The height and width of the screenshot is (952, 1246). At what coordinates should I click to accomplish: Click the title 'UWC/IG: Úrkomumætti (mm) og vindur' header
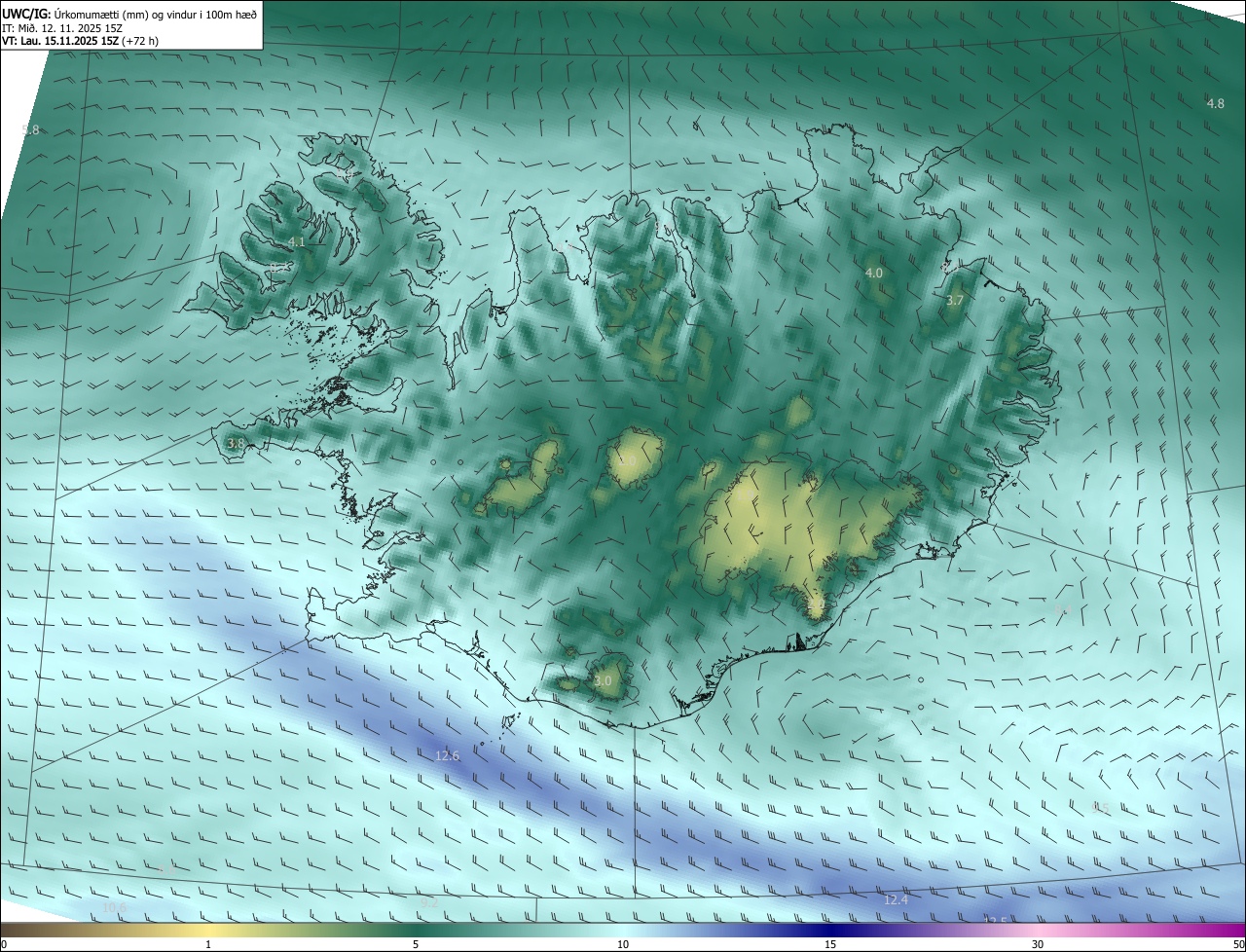pos(129,13)
